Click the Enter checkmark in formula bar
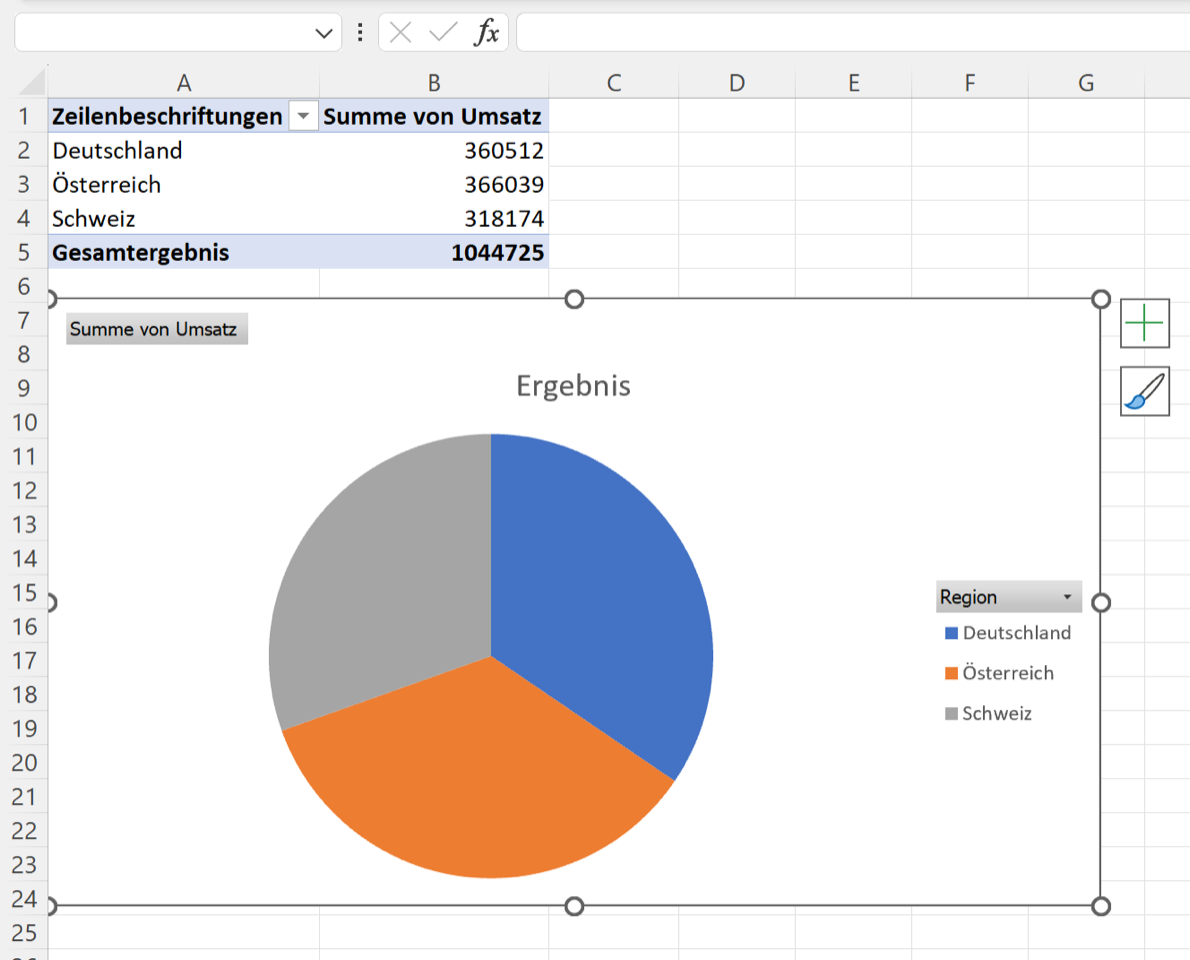Screen dimensions: 1190x960 pos(443,33)
